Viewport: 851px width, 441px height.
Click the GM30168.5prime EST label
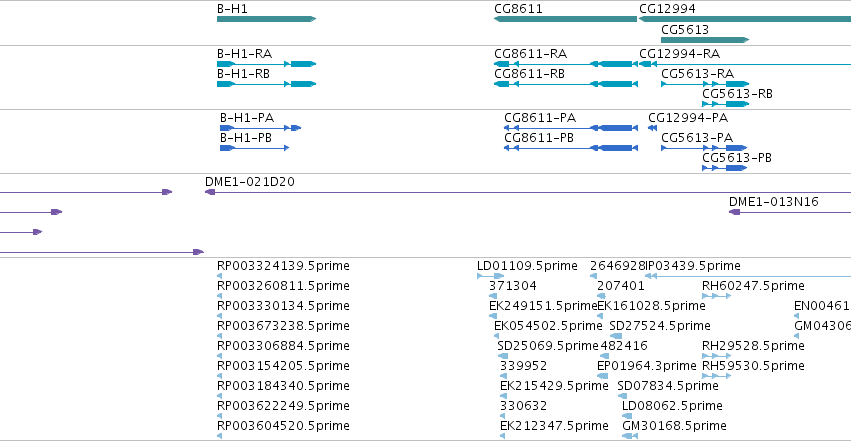pyautogui.click(x=674, y=426)
